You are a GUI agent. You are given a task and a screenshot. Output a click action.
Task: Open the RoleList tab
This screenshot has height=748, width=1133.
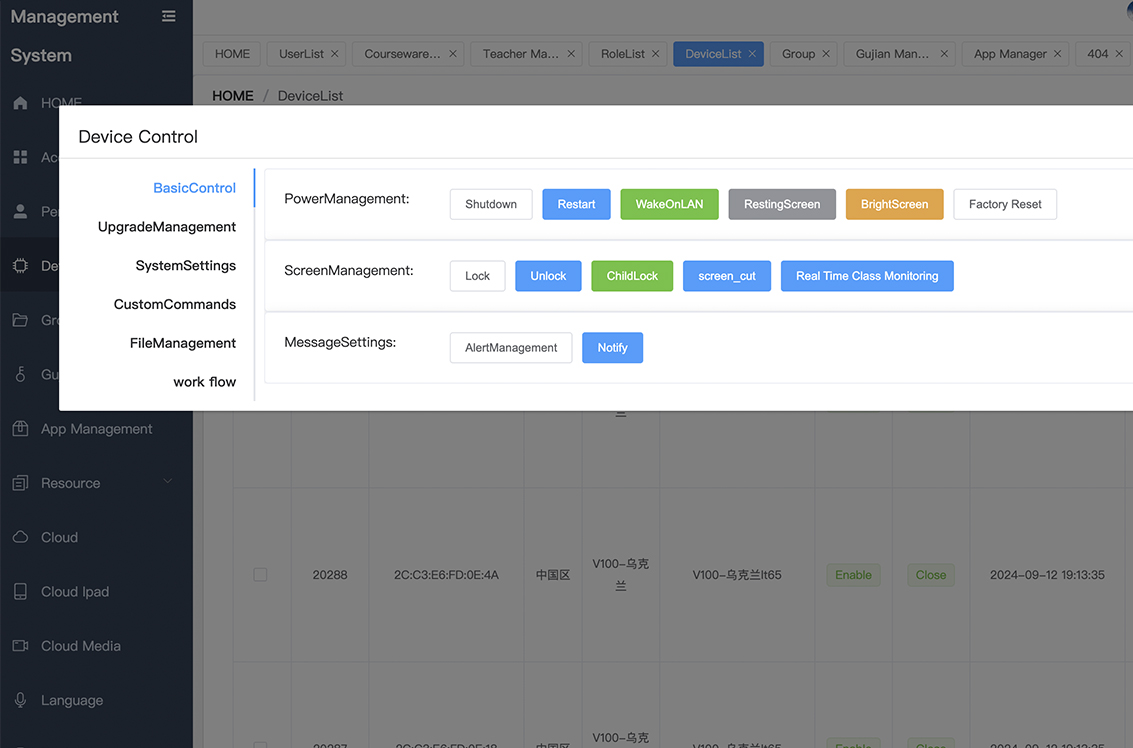pos(622,54)
